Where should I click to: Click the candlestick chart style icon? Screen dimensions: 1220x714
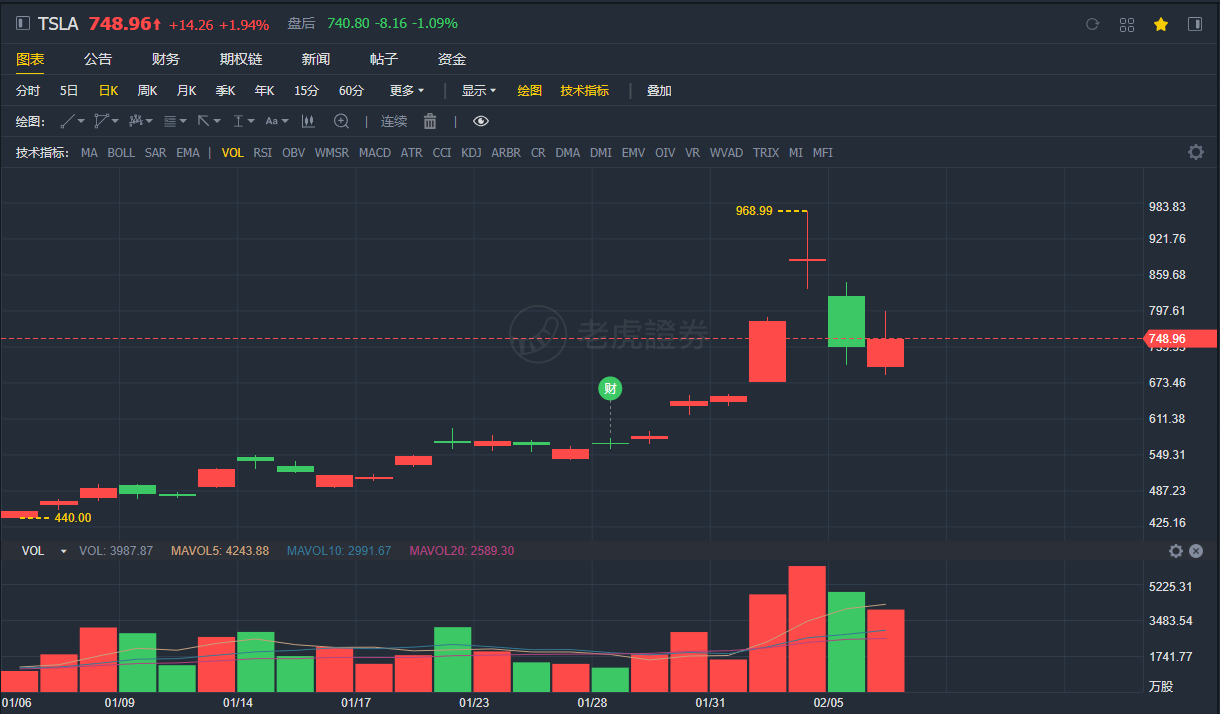308,121
